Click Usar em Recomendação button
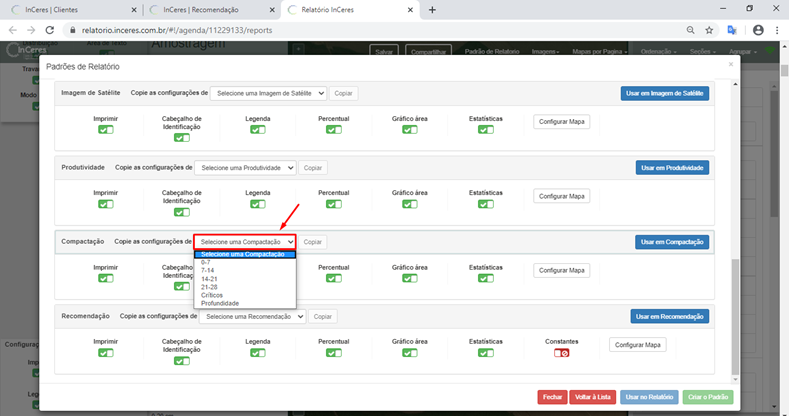 670,316
